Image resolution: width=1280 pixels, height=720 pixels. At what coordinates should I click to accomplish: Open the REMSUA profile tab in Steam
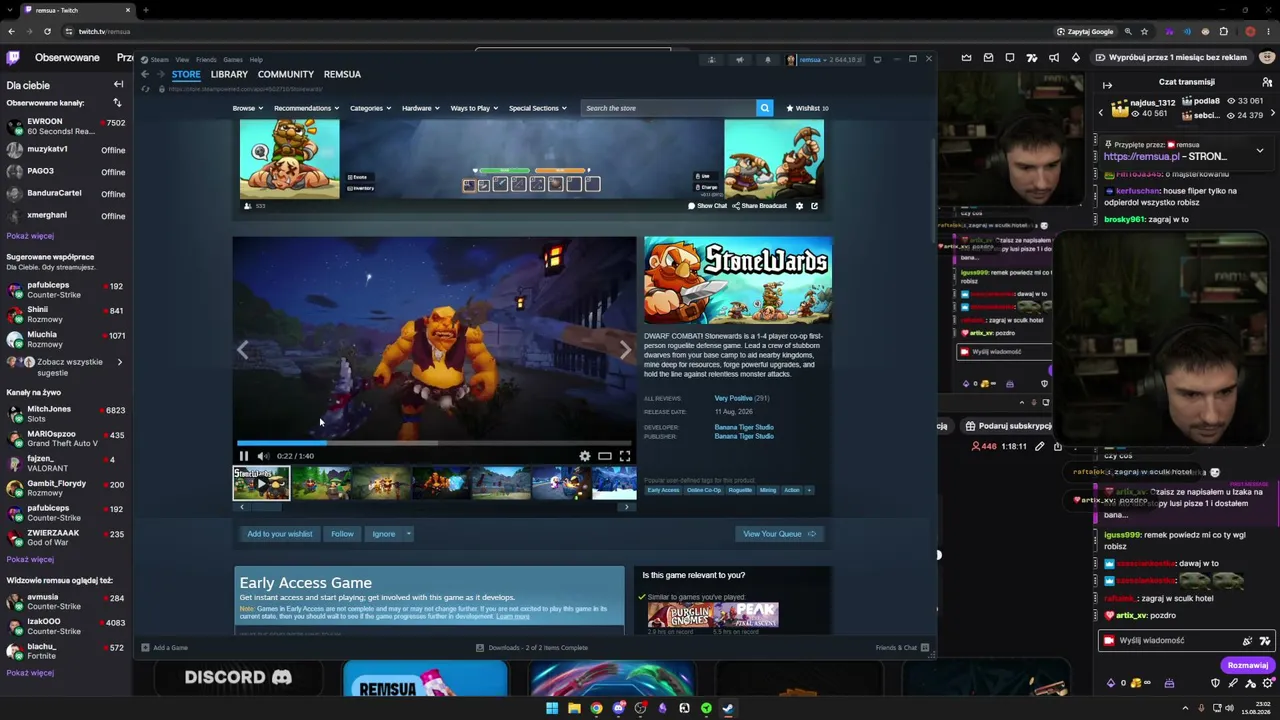pyautogui.click(x=342, y=74)
